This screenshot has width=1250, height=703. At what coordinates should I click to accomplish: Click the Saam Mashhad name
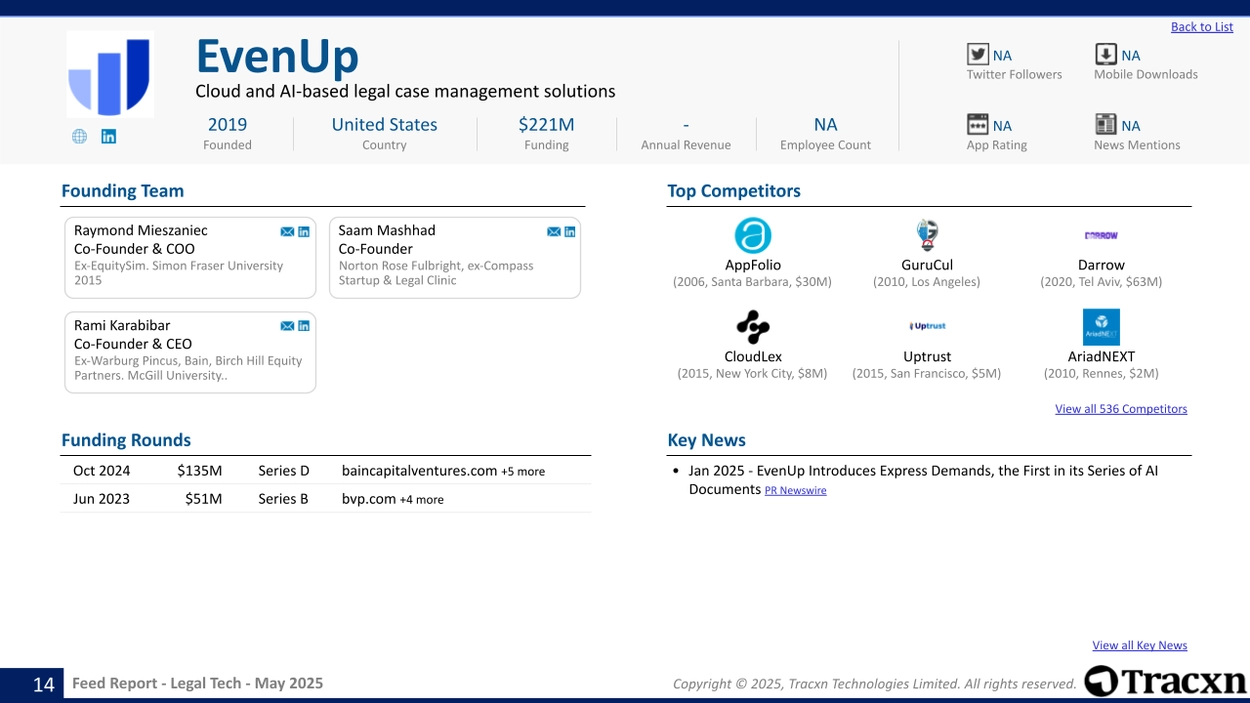point(387,231)
